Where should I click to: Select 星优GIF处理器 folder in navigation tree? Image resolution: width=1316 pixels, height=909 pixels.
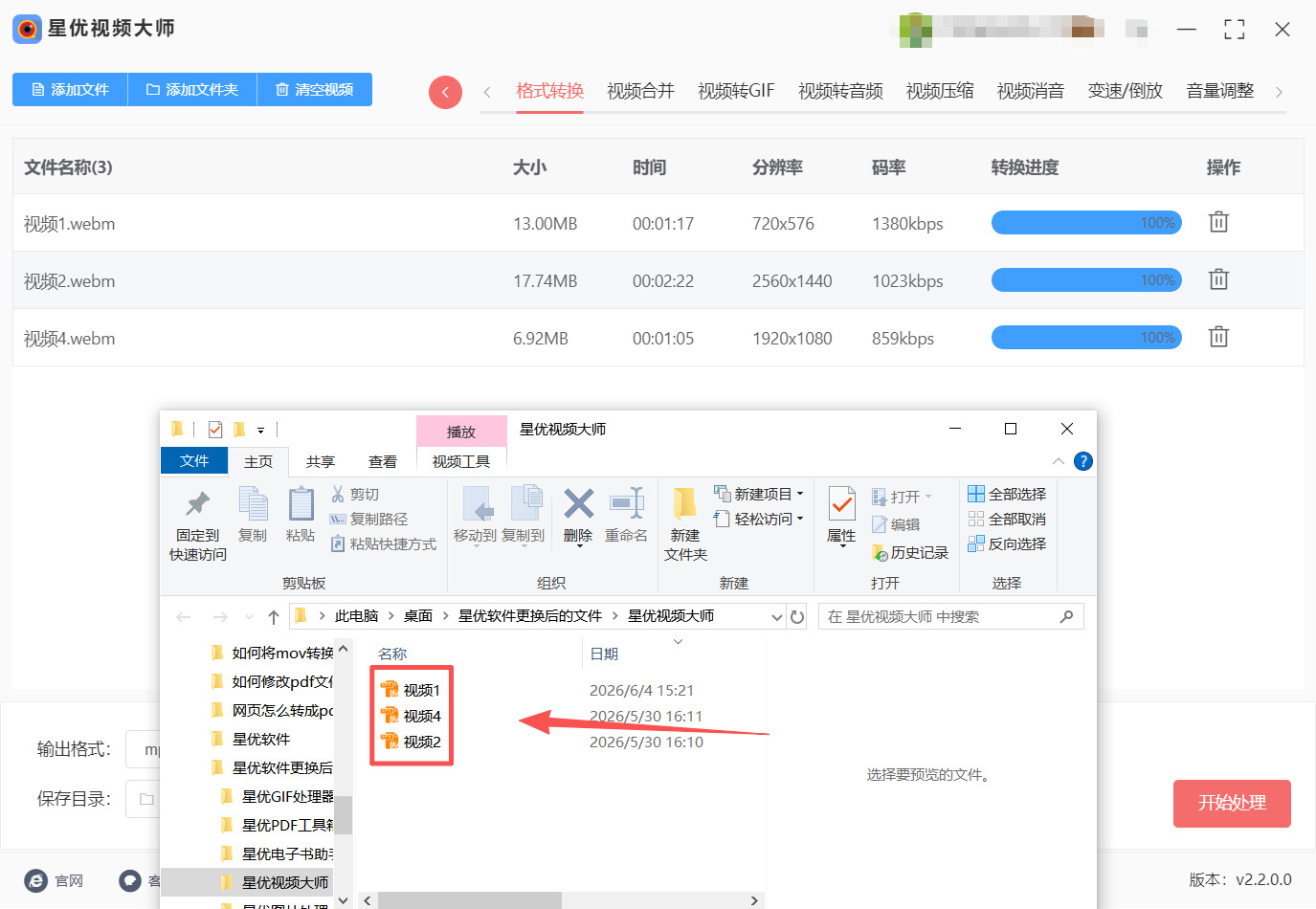coord(278,796)
